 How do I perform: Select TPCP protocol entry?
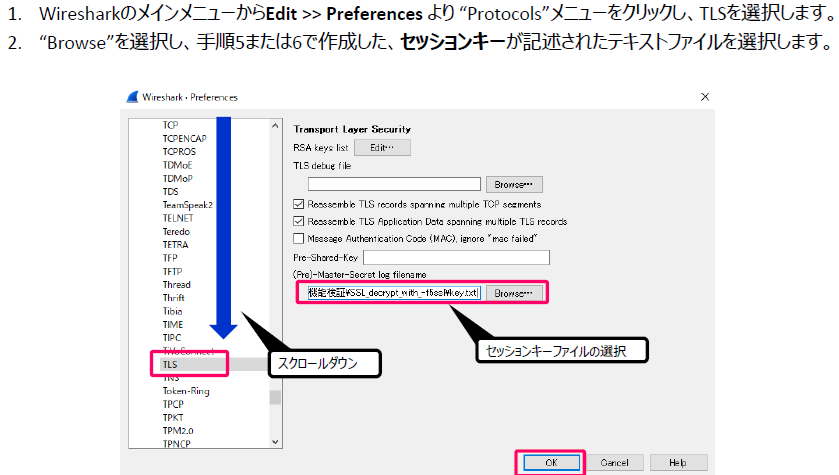tap(173, 404)
